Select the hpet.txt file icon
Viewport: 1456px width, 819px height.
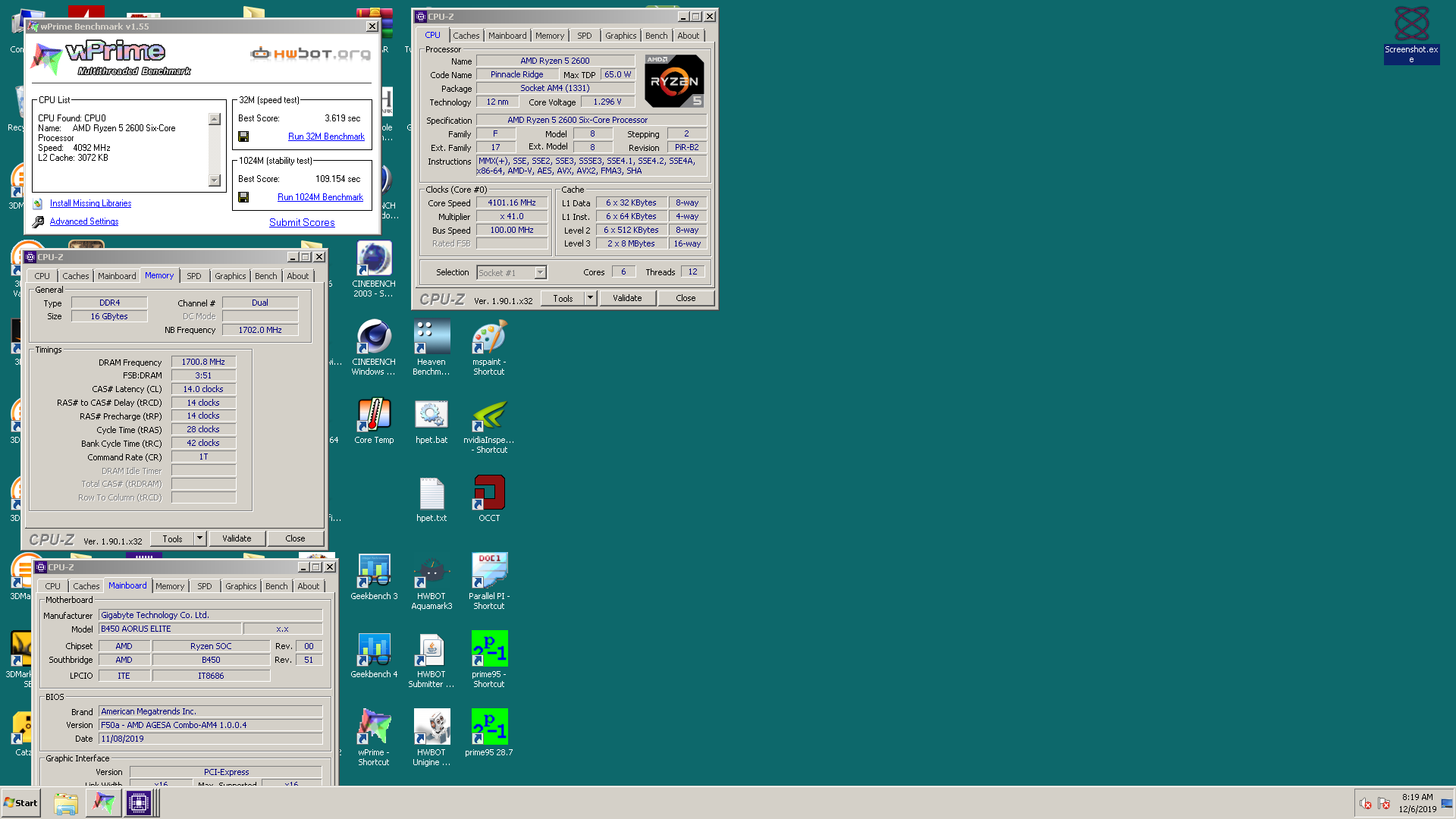(431, 500)
